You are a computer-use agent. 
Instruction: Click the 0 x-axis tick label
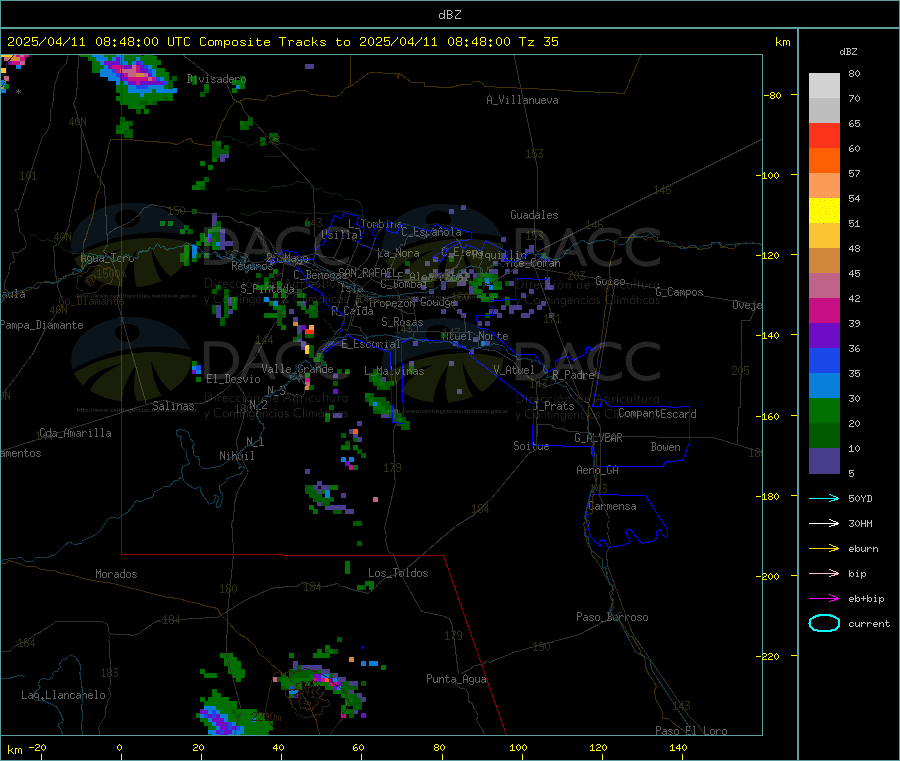[x=119, y=747]
